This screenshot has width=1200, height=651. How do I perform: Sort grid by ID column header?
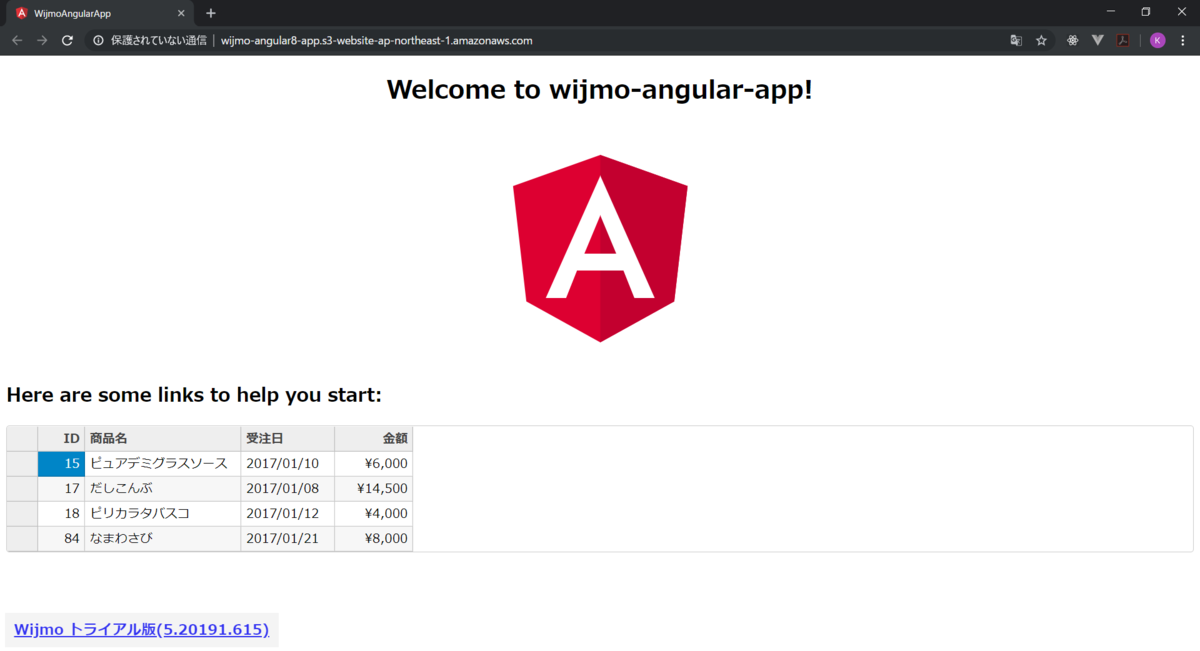(61, 438)
